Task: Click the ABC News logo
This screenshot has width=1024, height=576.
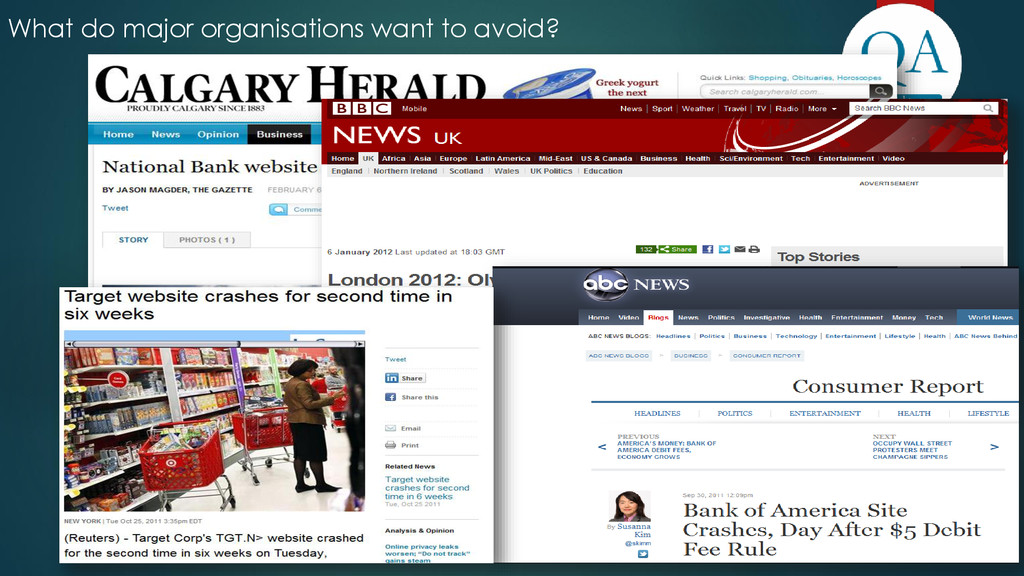Action: (x=635, y=284)
